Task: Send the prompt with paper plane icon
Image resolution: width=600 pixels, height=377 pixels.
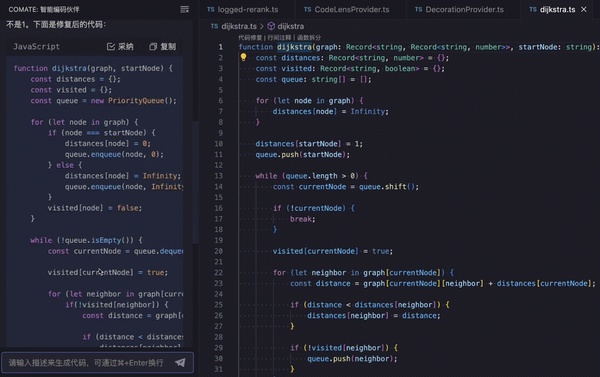Action: (x=180, y=362)
